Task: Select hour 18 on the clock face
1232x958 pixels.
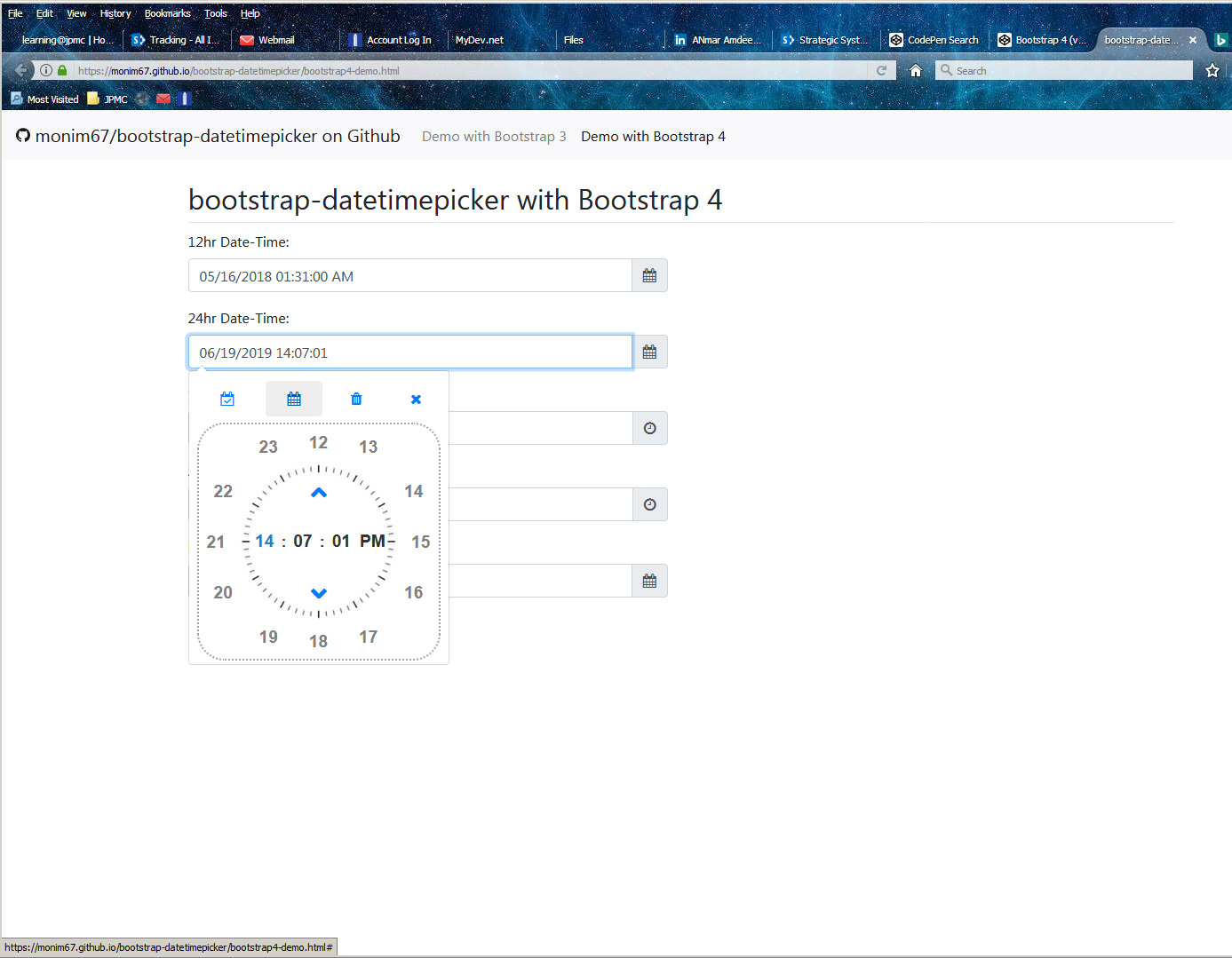Action: pos(318,641)
